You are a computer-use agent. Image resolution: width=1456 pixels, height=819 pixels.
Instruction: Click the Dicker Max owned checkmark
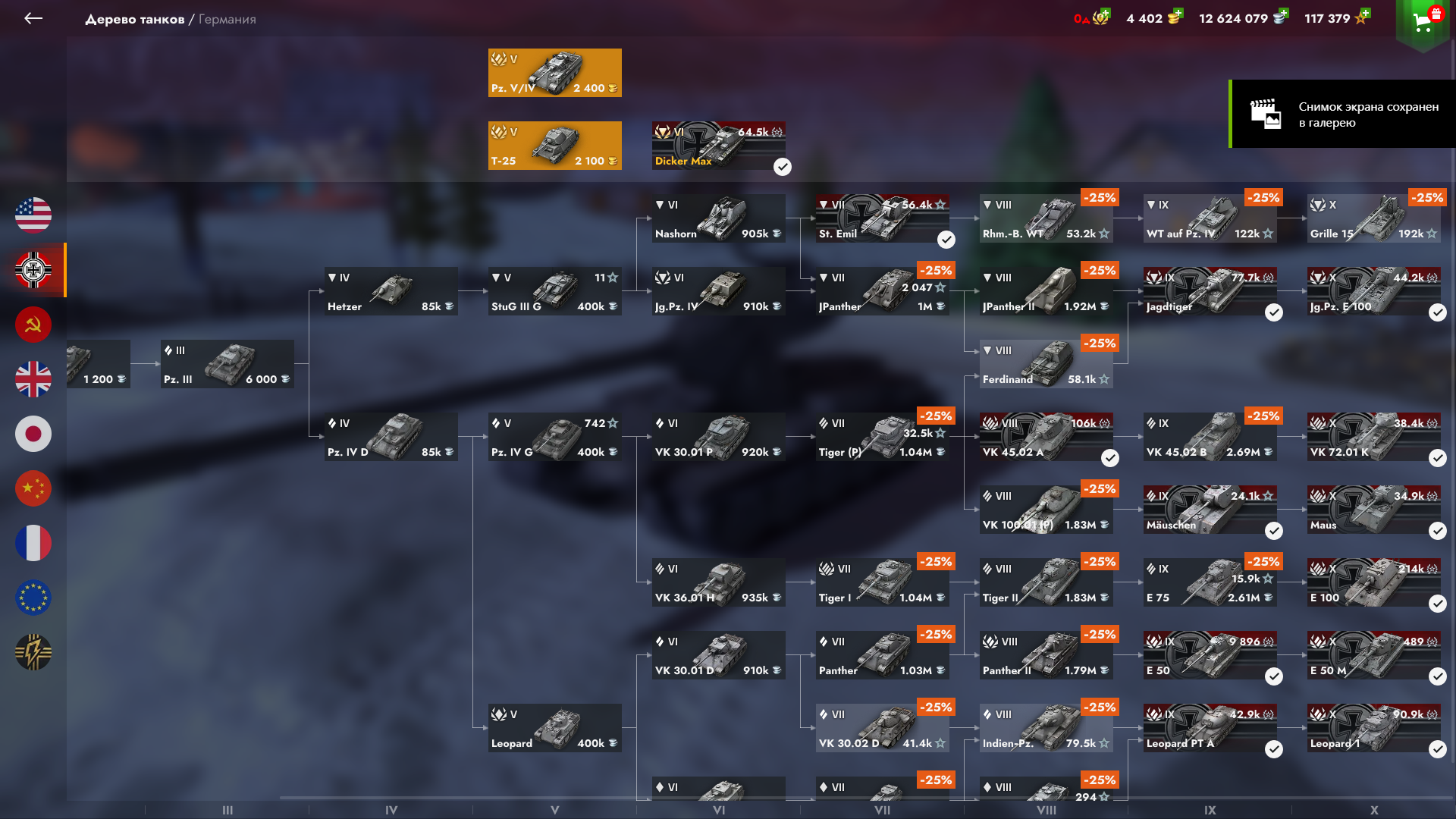coord(783,167)
